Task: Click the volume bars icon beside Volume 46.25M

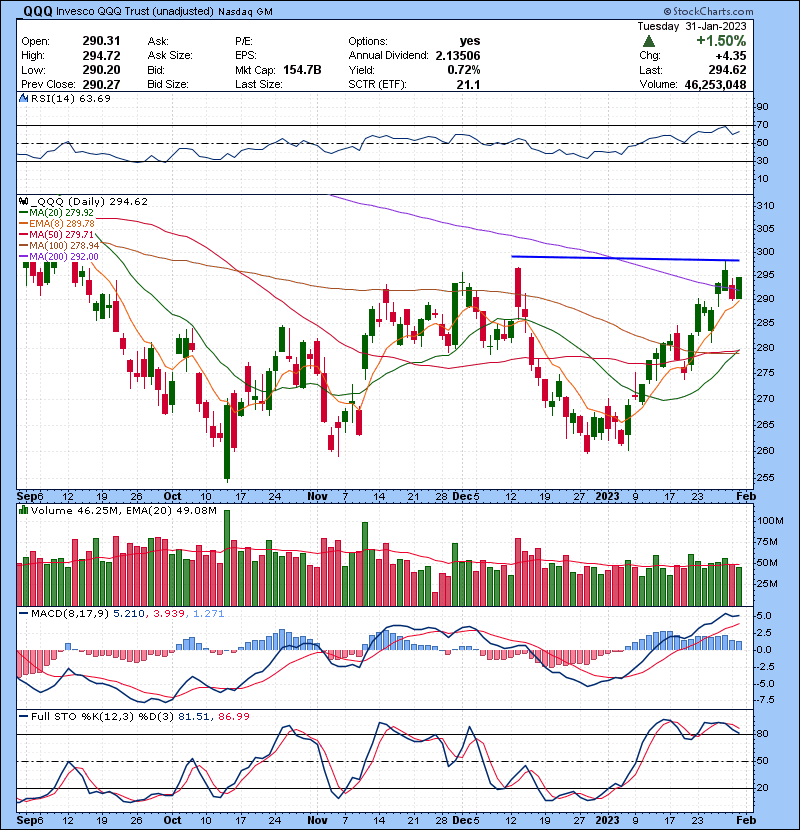Action: (23, 510)
